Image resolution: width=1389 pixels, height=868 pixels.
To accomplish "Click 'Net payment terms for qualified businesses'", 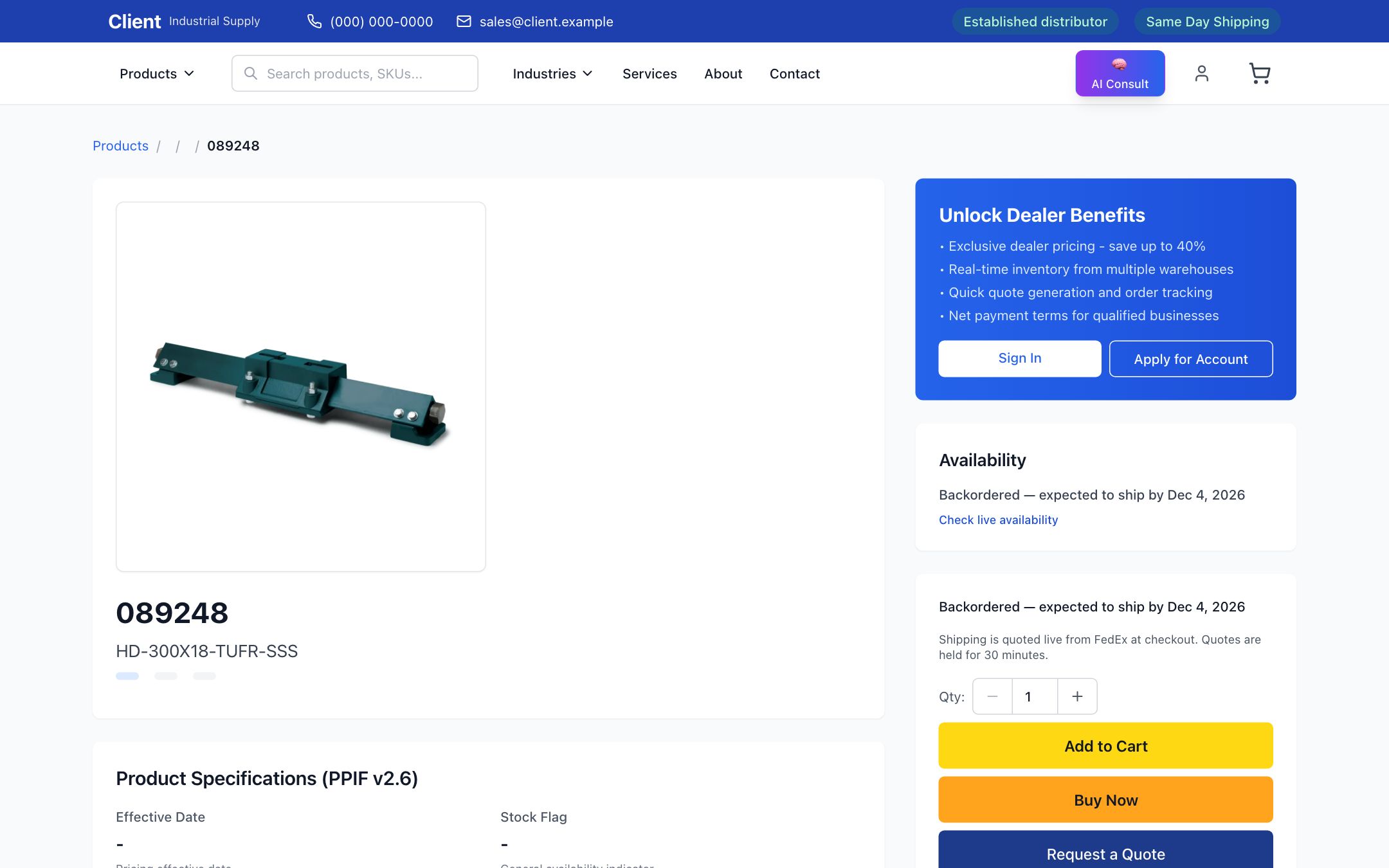I will [x=1084, y=316].
